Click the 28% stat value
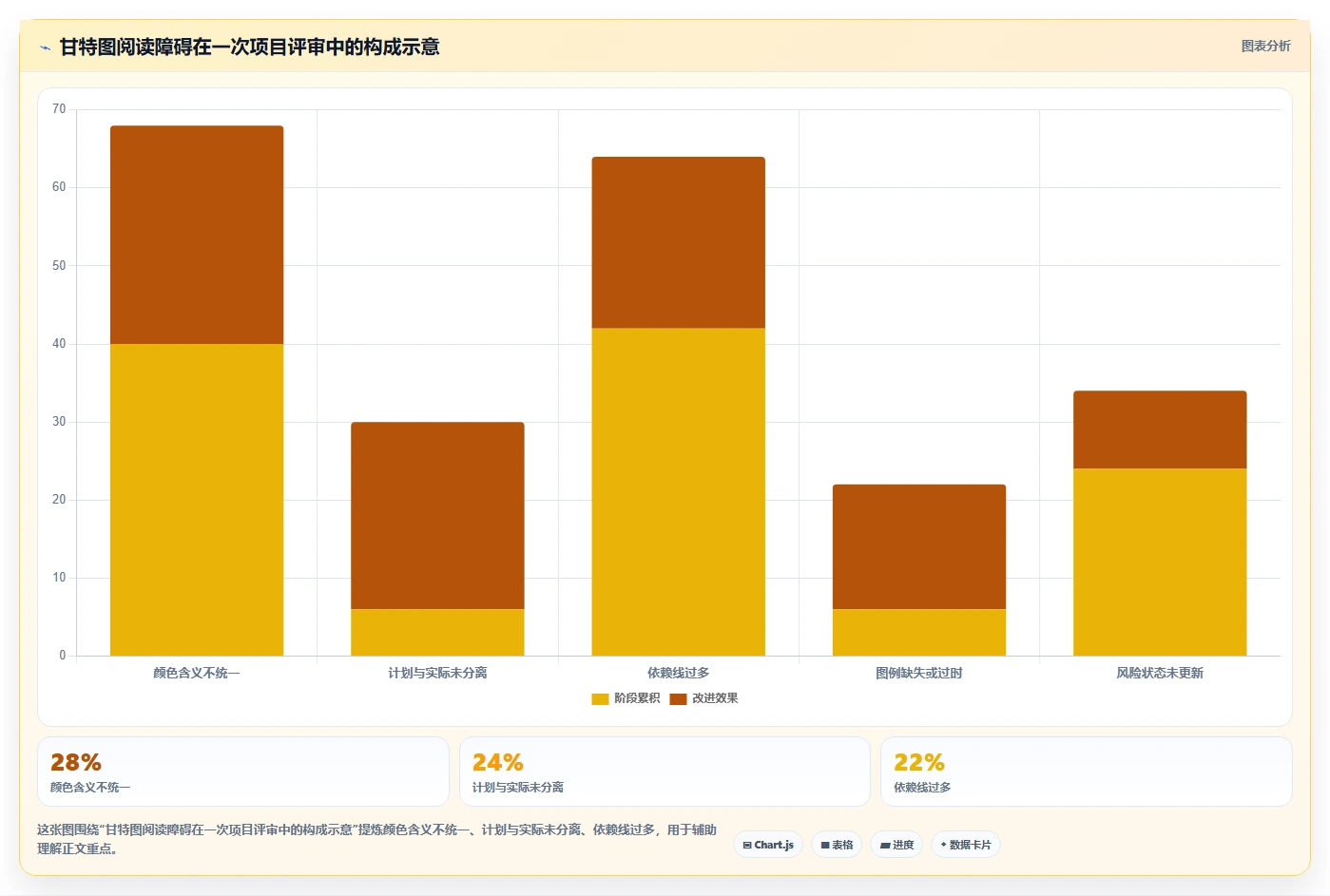1330x896 pixels. coord(76,763)
